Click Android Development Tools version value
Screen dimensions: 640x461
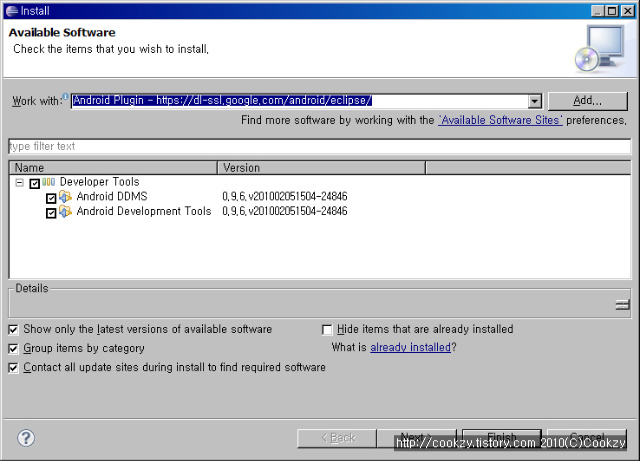(x=285, y=212)
